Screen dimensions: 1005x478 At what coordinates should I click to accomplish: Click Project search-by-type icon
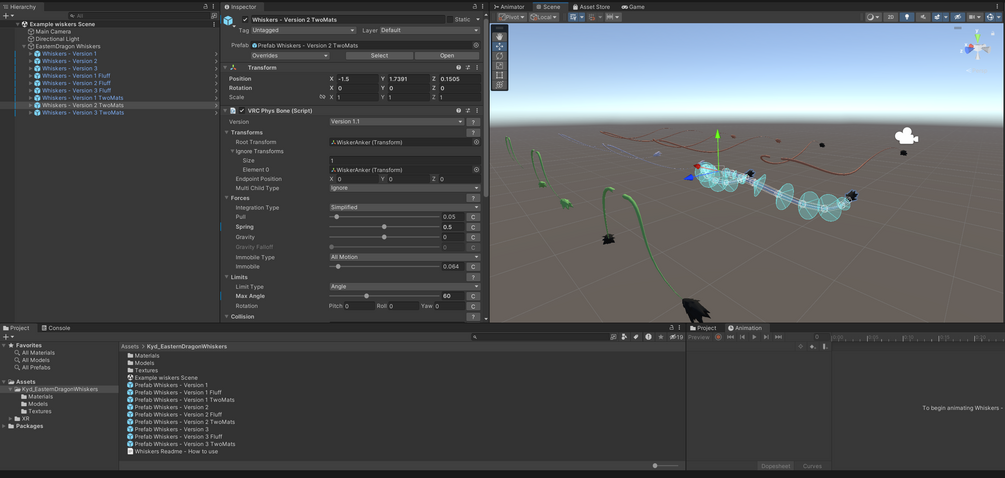(625, 336)
